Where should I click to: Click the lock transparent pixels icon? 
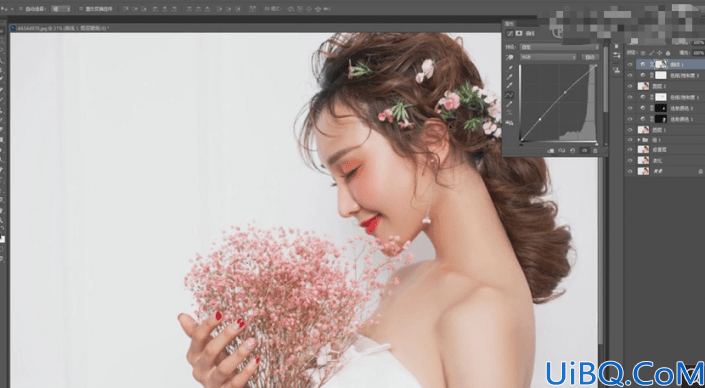click(643, 53)
